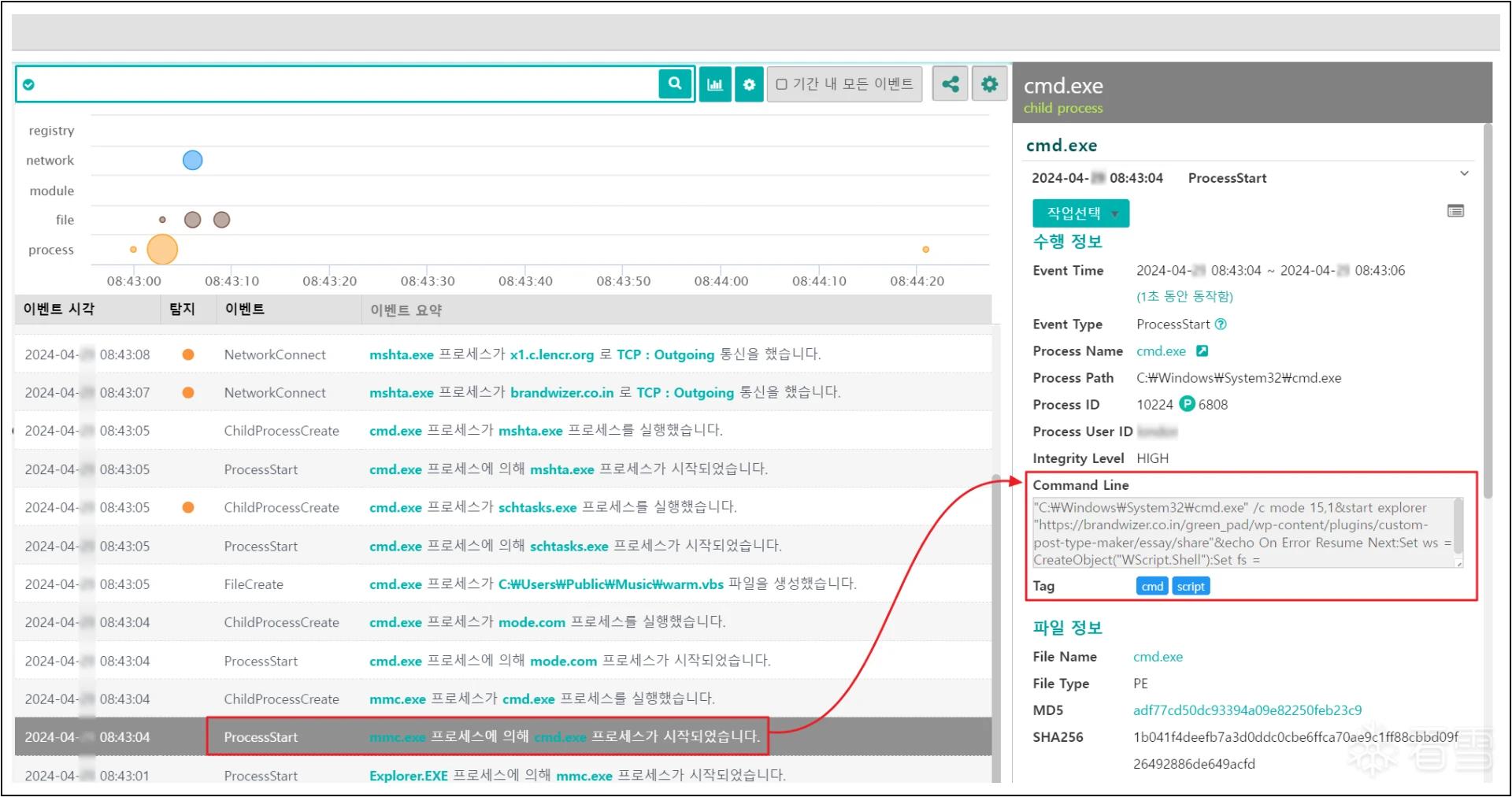Click the SHA256 hash value

tap(1295, 750)
